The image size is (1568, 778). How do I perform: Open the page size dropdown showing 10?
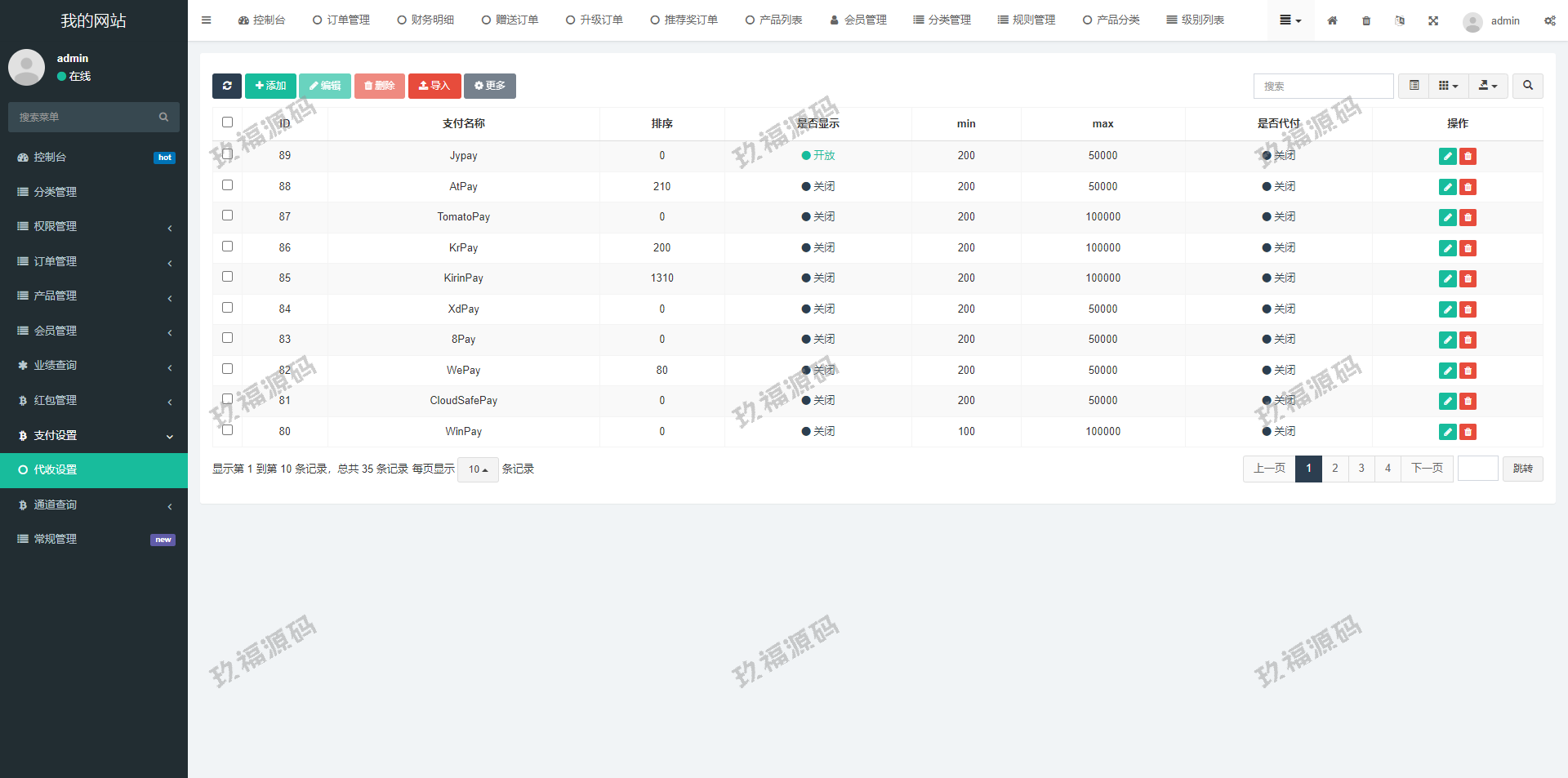tap(478, 469)
